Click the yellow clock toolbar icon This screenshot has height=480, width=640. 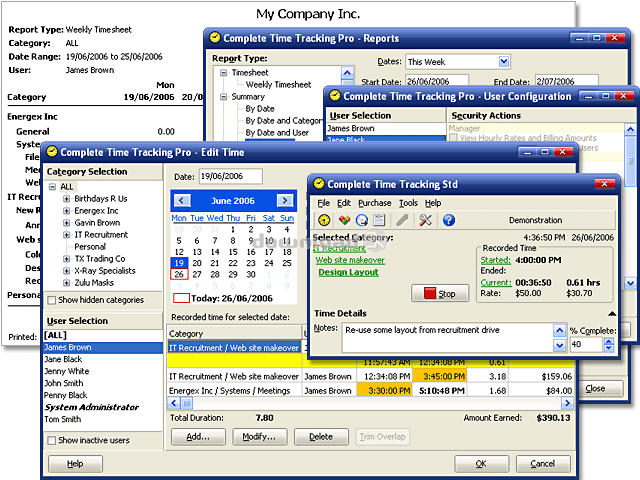(x=323, y=220)
